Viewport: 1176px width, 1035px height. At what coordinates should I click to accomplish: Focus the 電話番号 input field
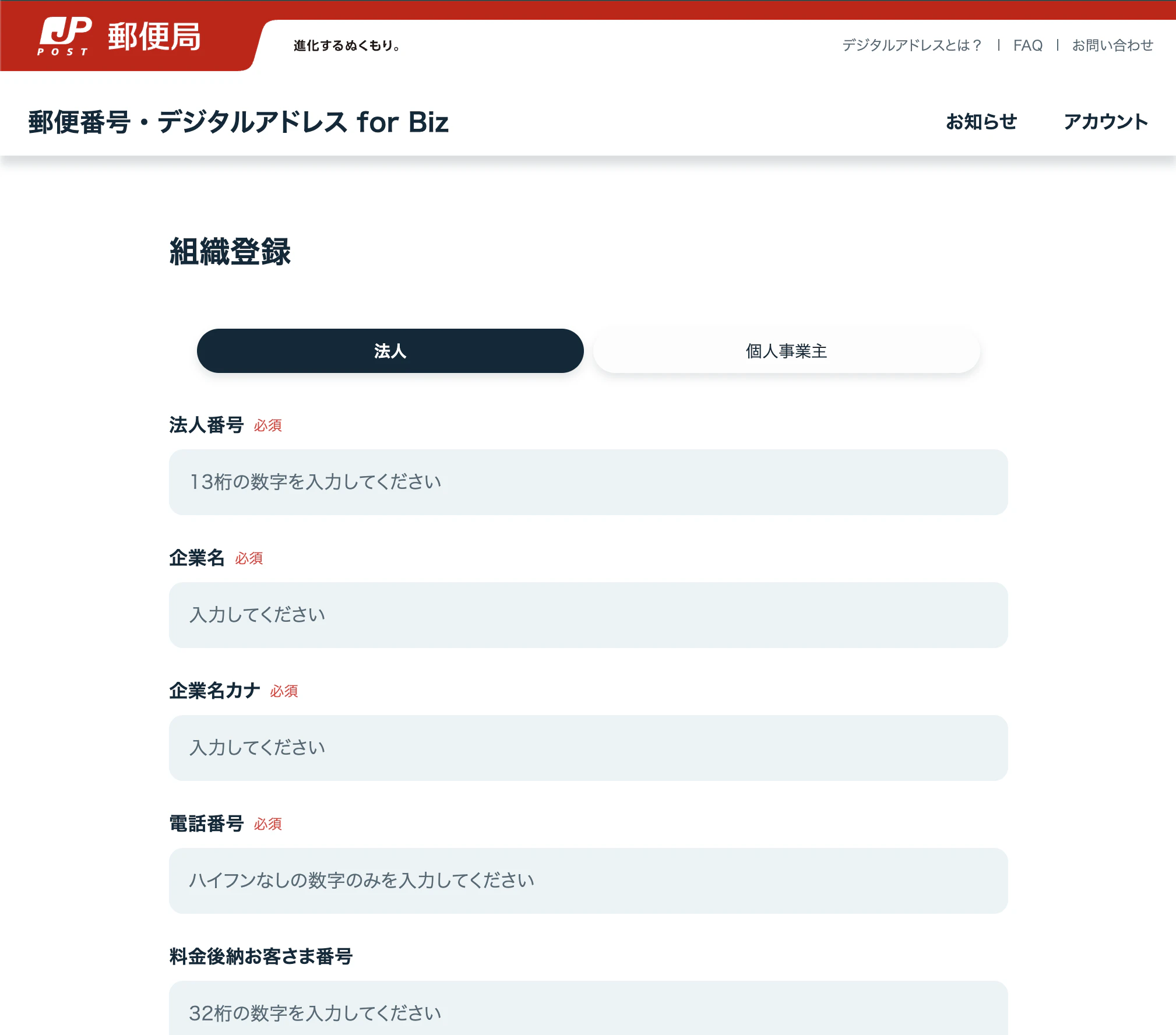[x=589, y=881]
